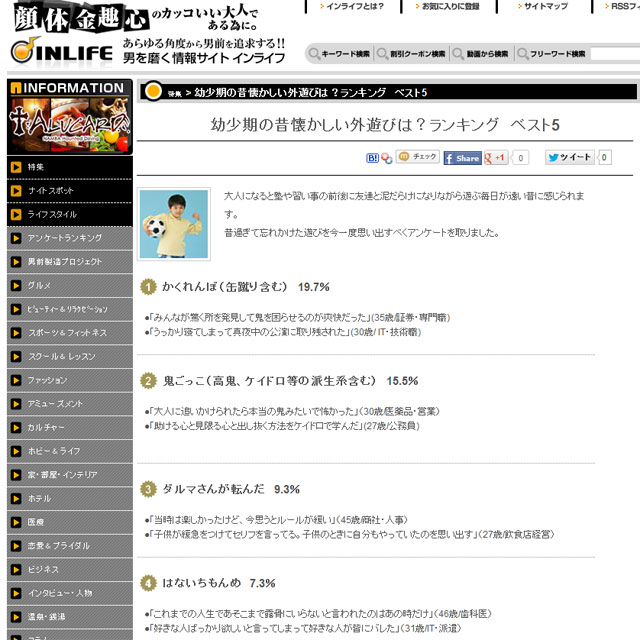Expand the ライフスタイル sidebar category
Screen dimensions: 640x640
(68, 214)
